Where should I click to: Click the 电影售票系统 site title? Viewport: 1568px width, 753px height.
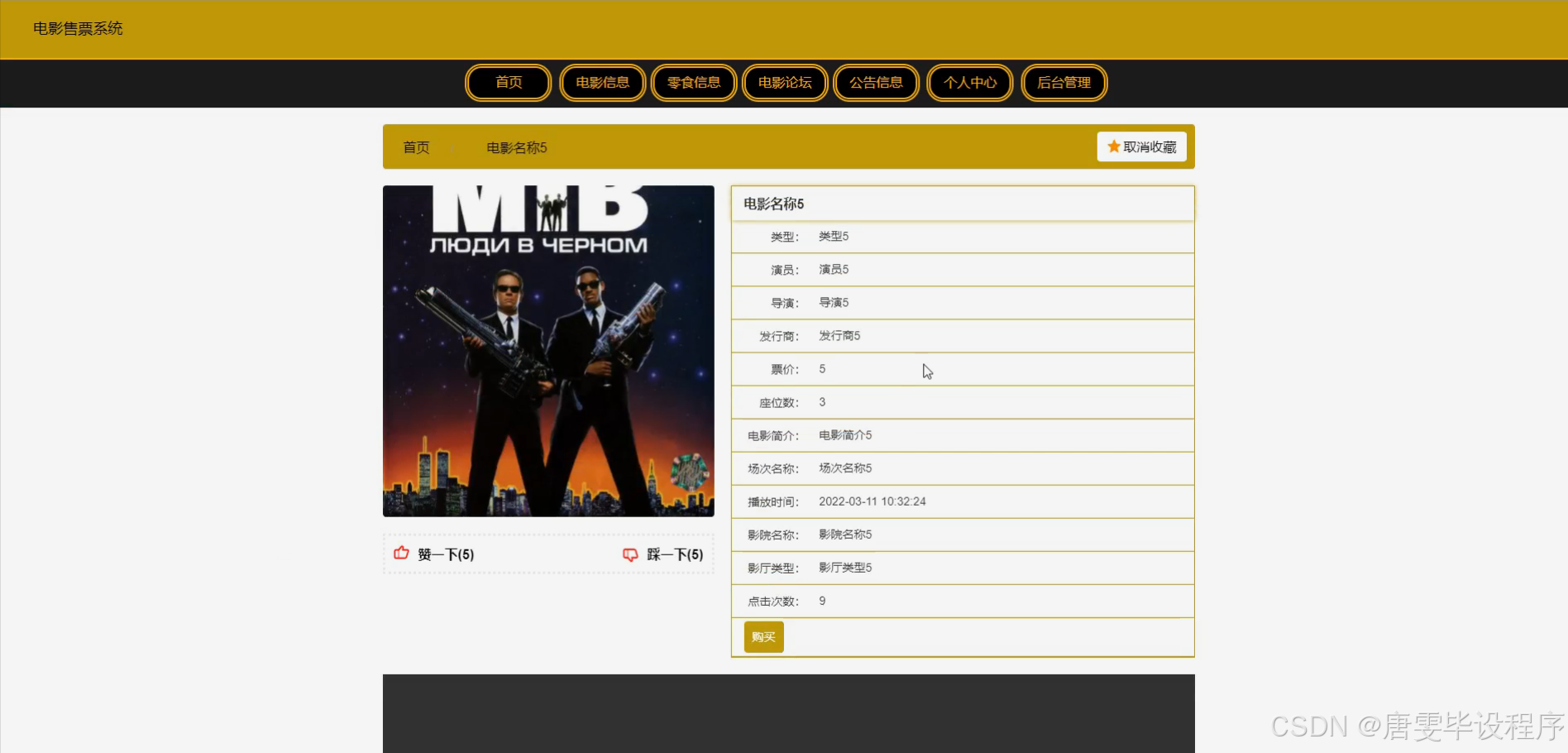tap(78, 28)
